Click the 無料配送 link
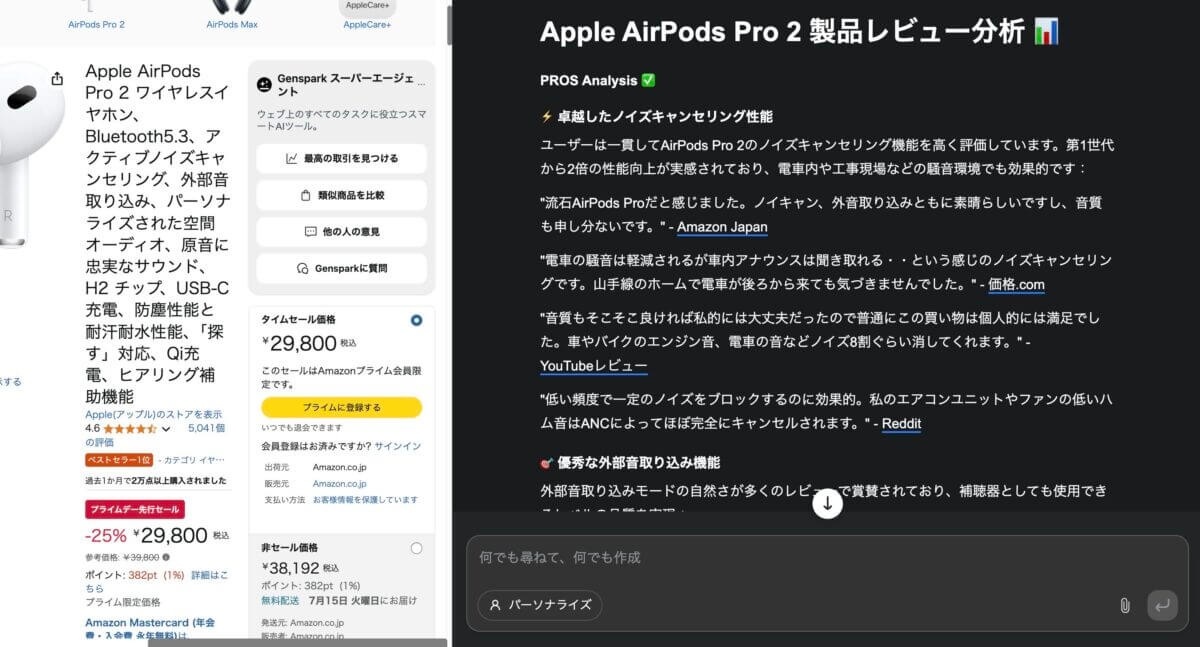Image resolution: width=1200 pixels, height=647 pixels. (x=280, y=600)
